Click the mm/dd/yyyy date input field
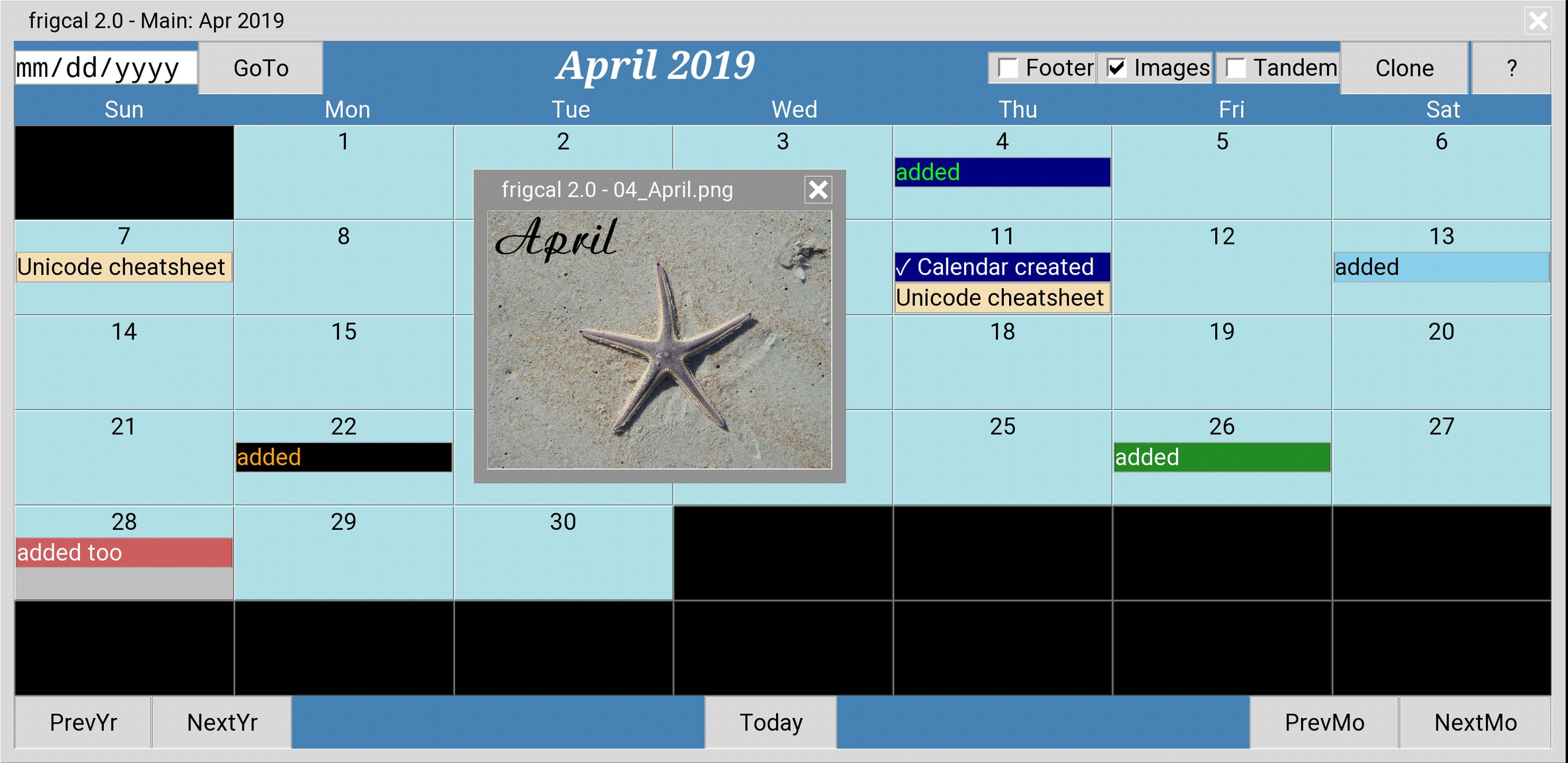 click(x=106, y=68)
